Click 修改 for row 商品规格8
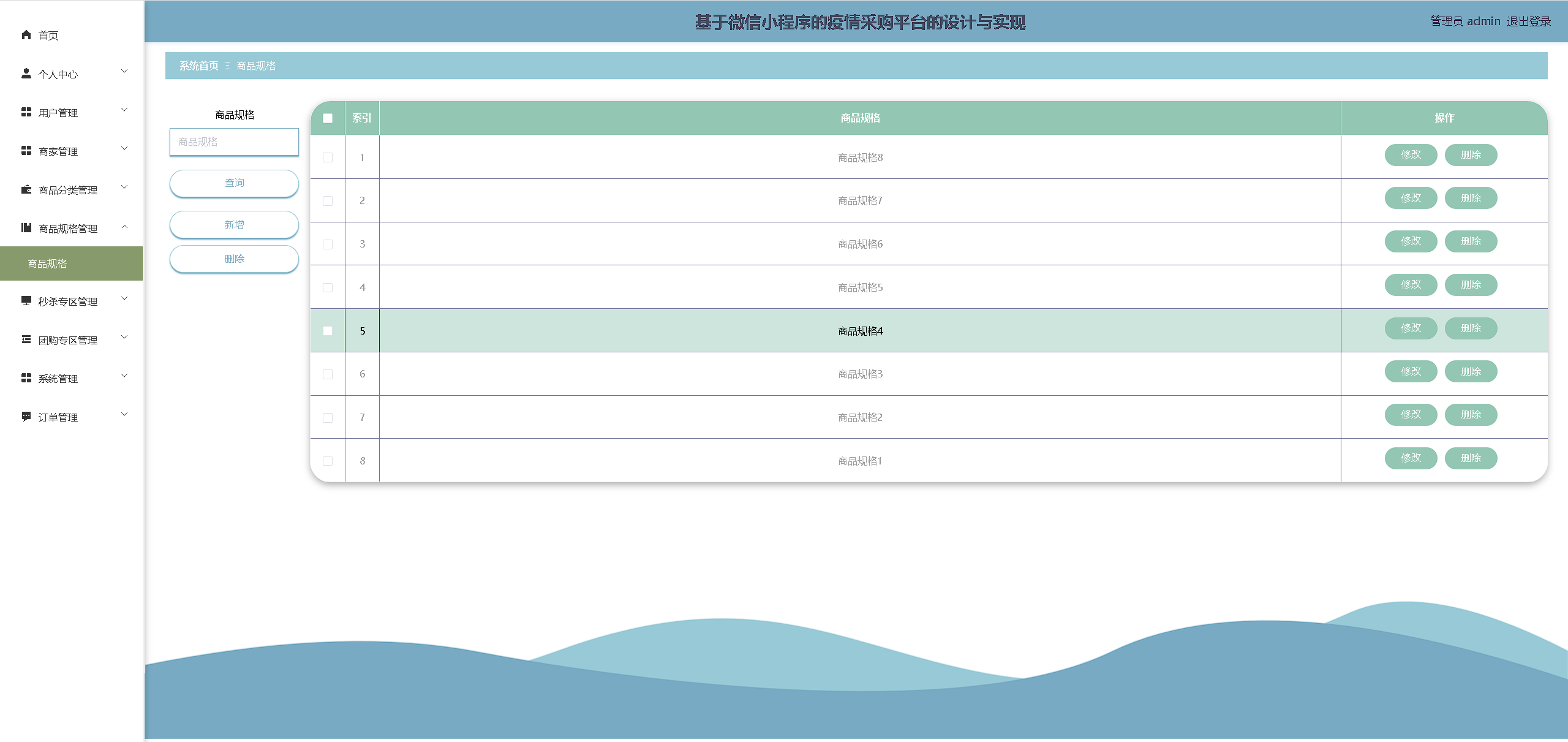 pyautogui.click(x=1411, y=154)
